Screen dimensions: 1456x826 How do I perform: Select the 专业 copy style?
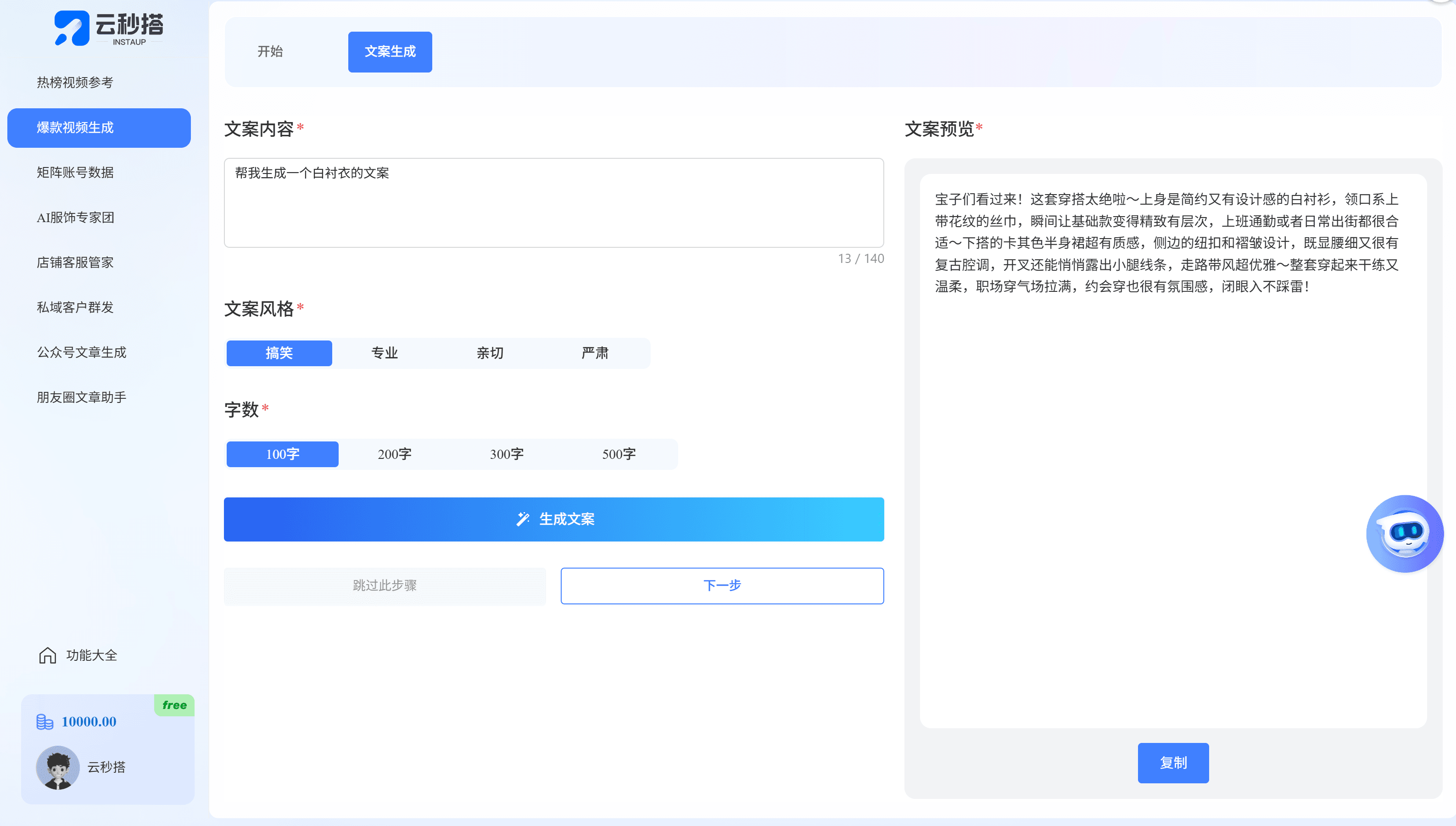[385, 353]
